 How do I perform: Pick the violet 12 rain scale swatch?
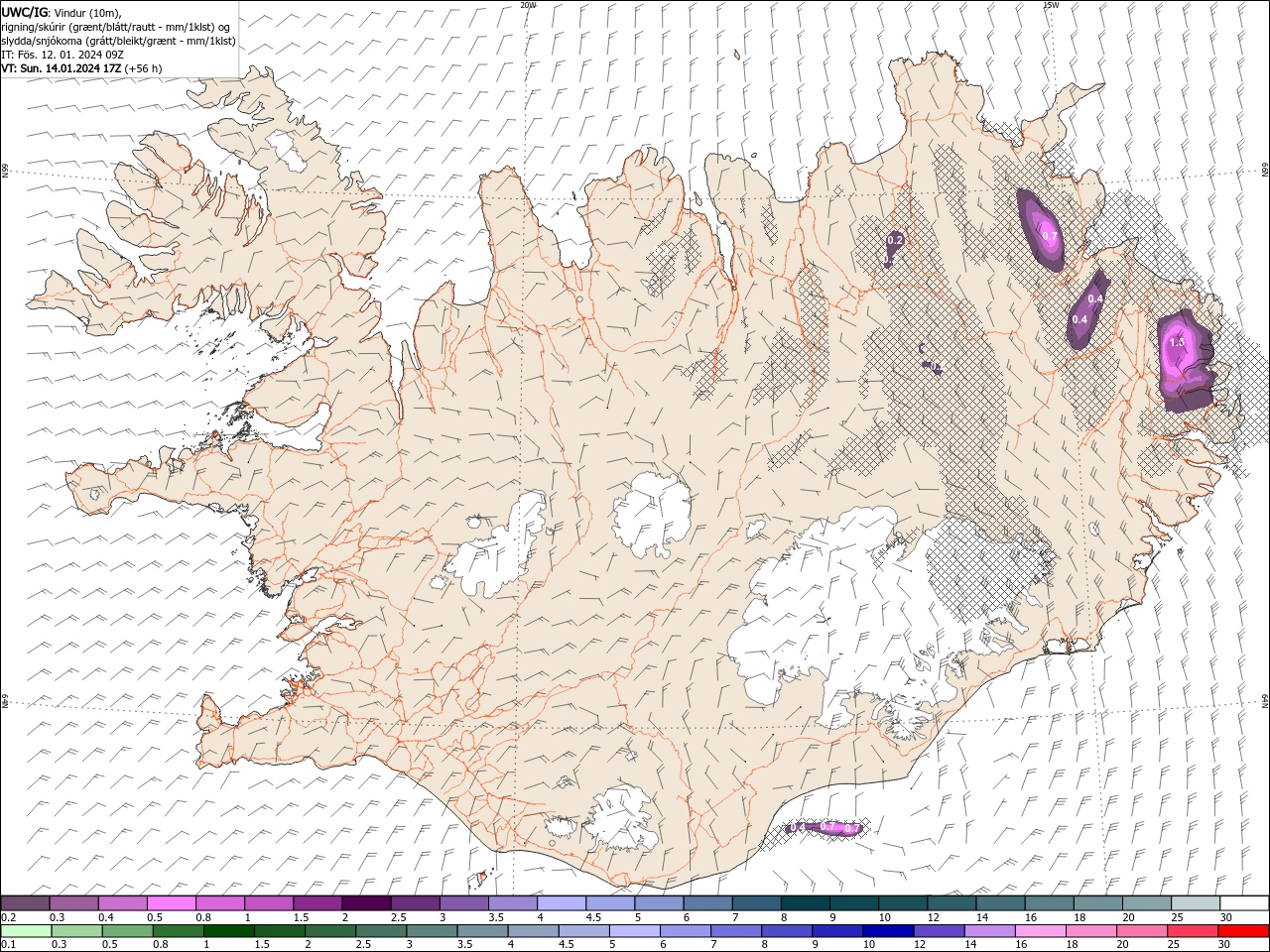(x=938, y=931)
